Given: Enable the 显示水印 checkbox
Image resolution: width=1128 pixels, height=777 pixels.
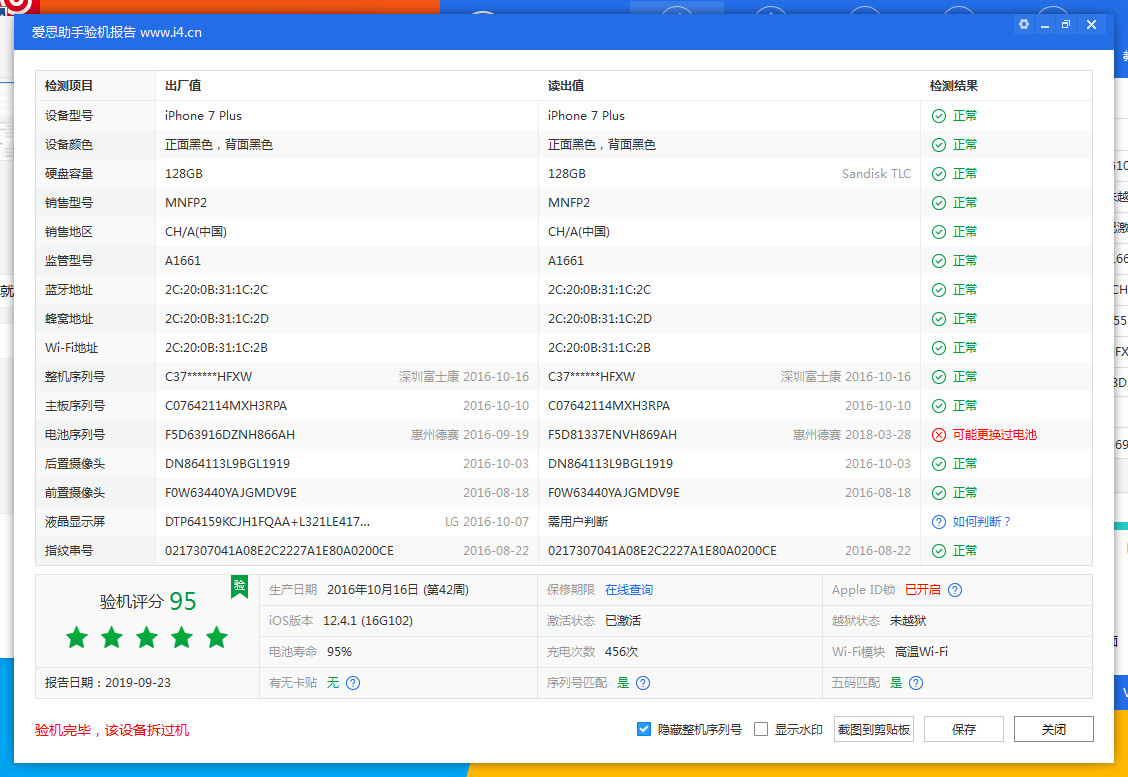Looking at the screenshot, I should pos(761,729).
